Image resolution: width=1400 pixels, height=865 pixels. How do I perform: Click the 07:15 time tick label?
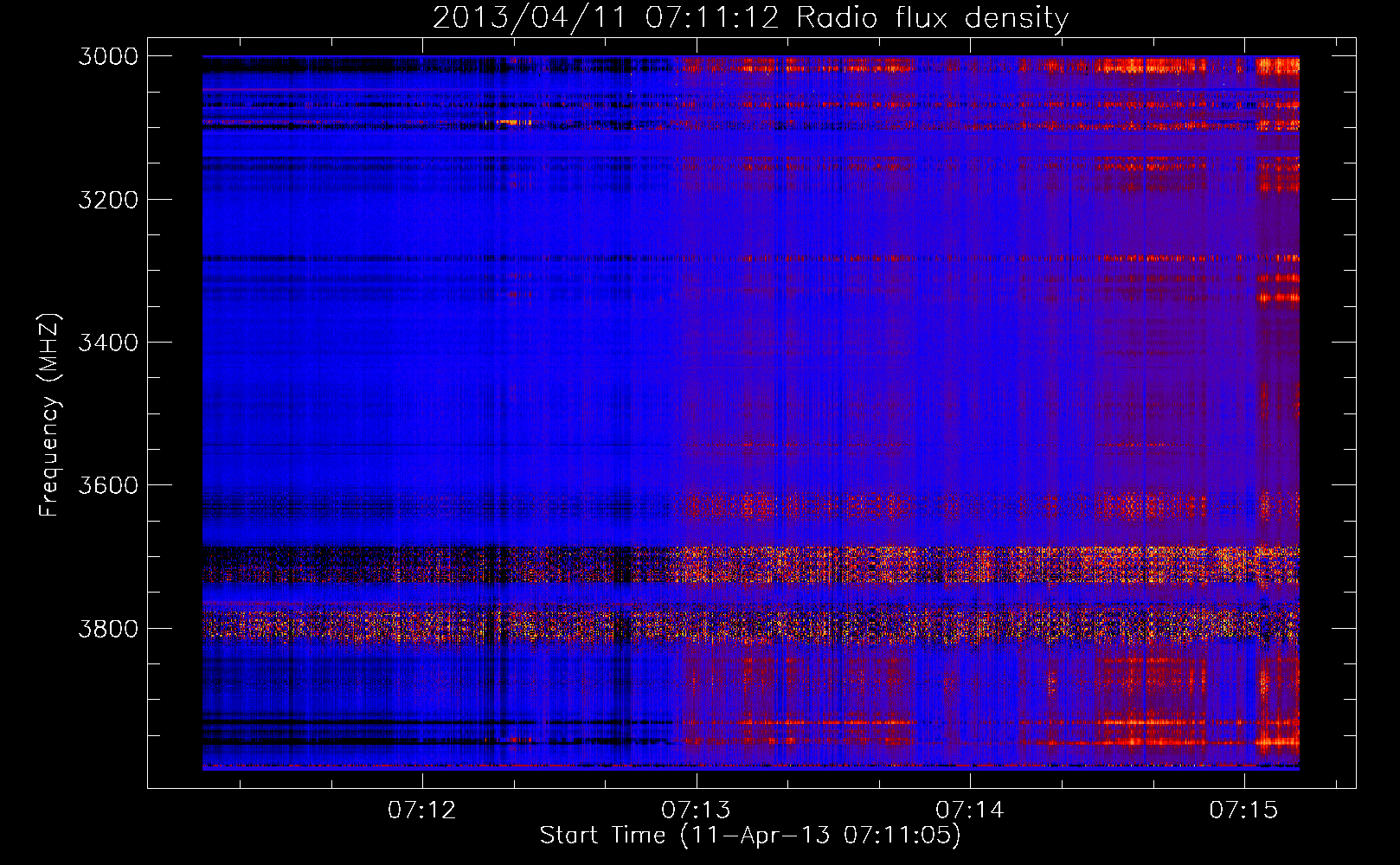1244,810
